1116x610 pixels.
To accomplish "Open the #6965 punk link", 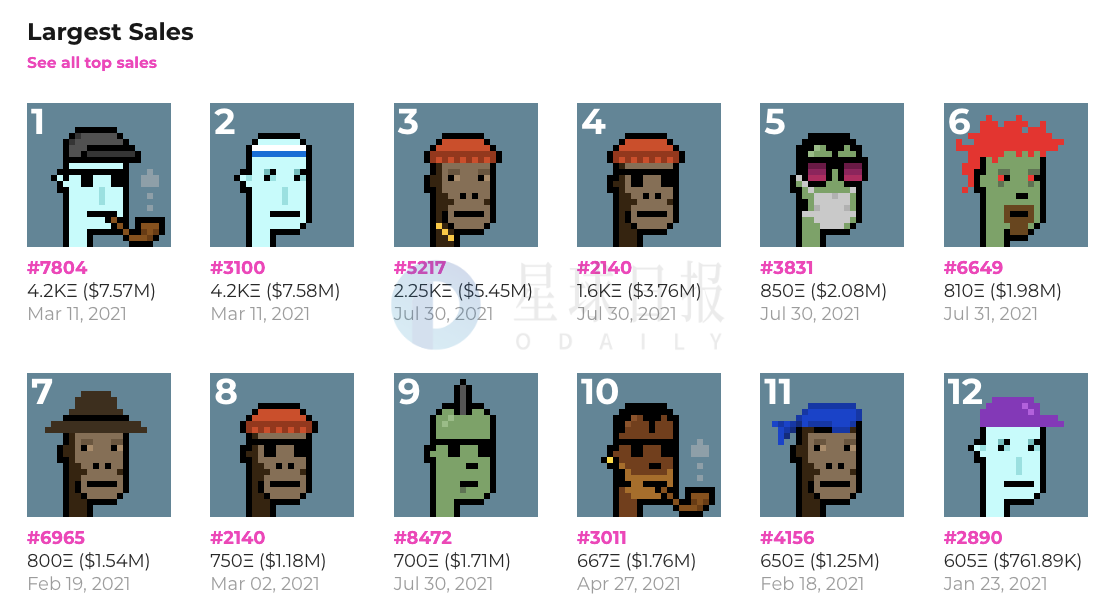I will [56, 537].
